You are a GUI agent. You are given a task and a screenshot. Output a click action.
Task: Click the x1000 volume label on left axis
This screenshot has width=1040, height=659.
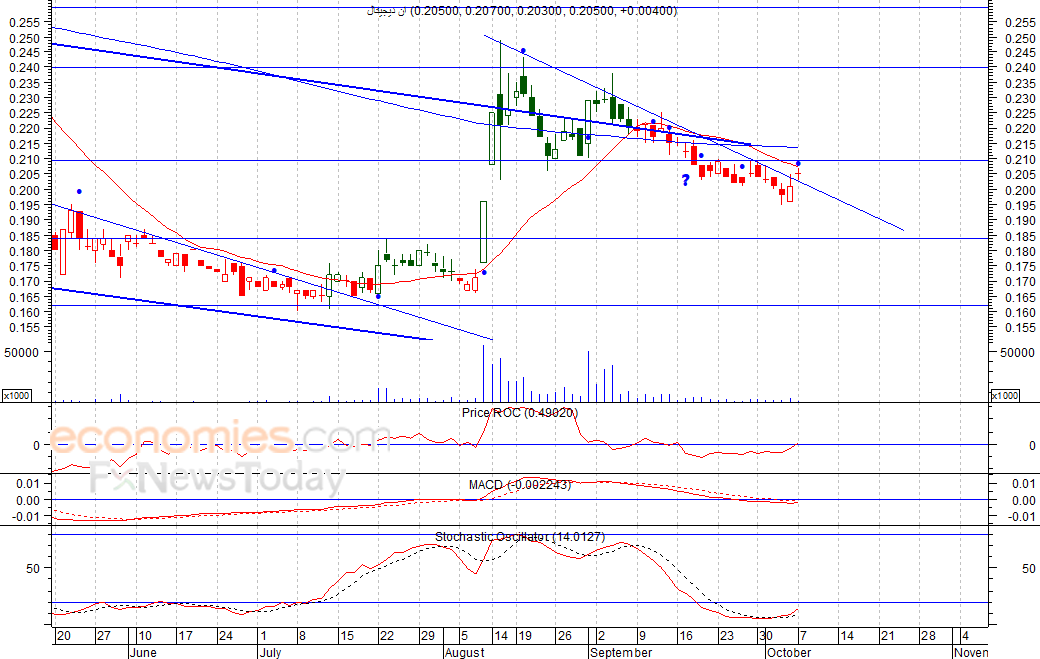[x=17, y=395]
